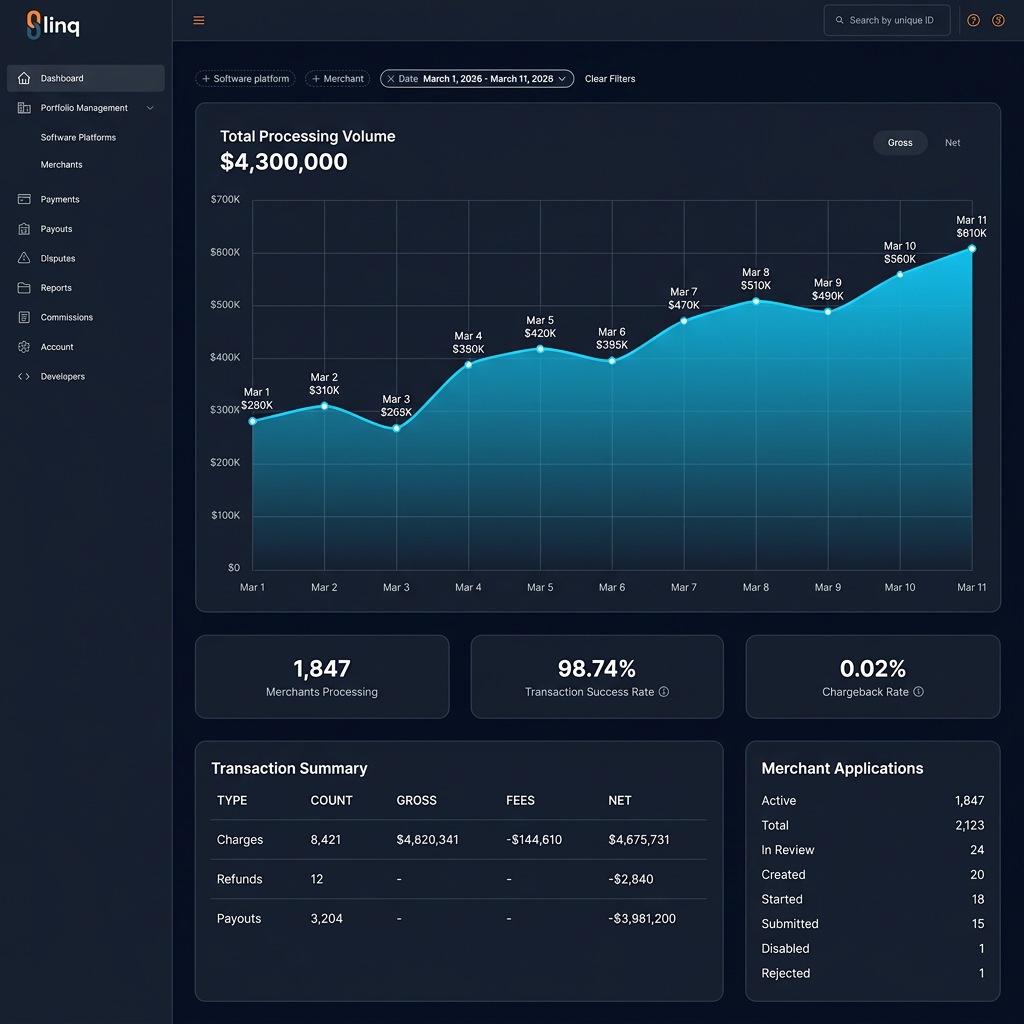1024x1024 pixels.
Task: Click Clear Filters
Action: coord(610,79)
